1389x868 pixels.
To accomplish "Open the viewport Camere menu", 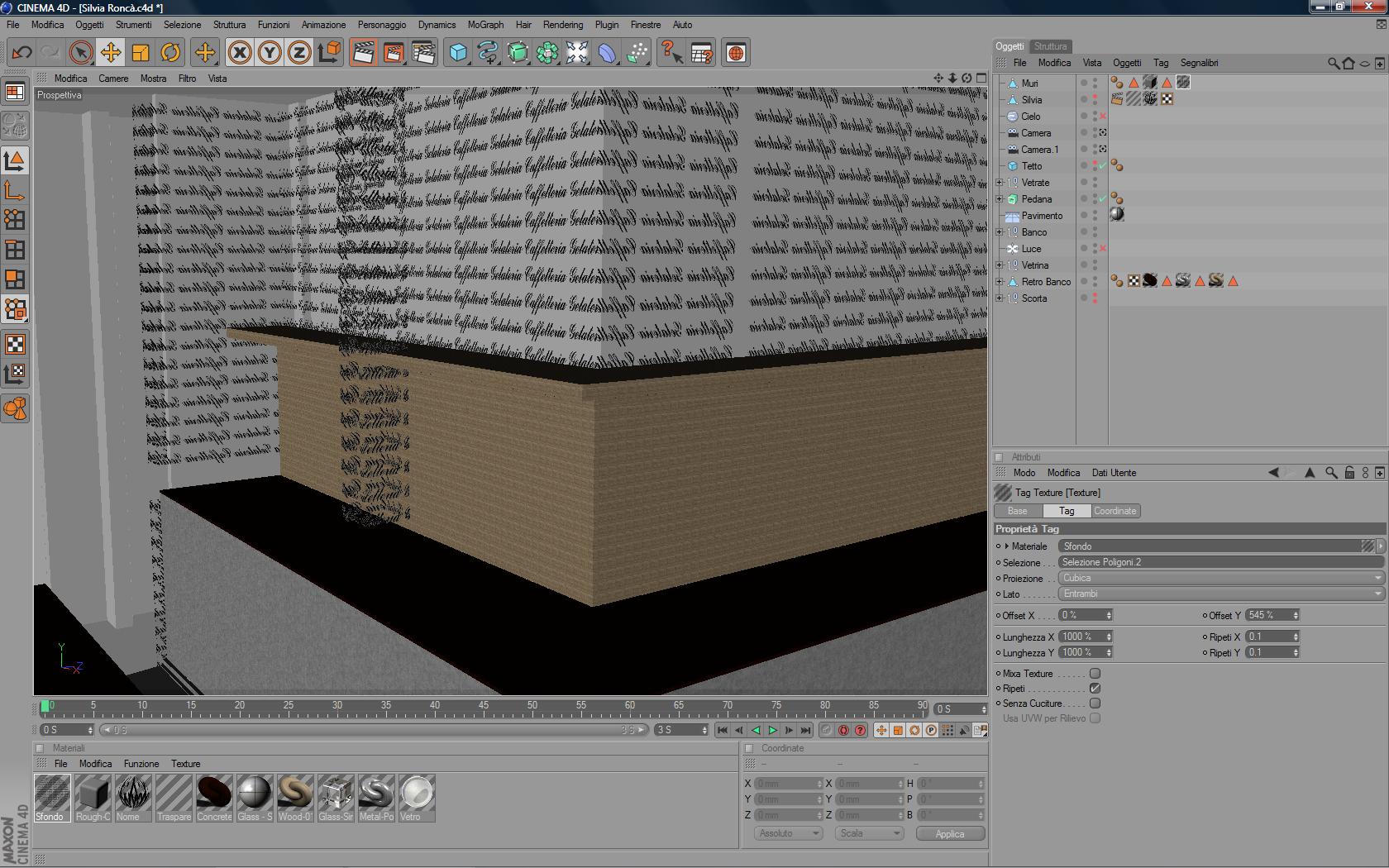I will [x=113, y=79].
